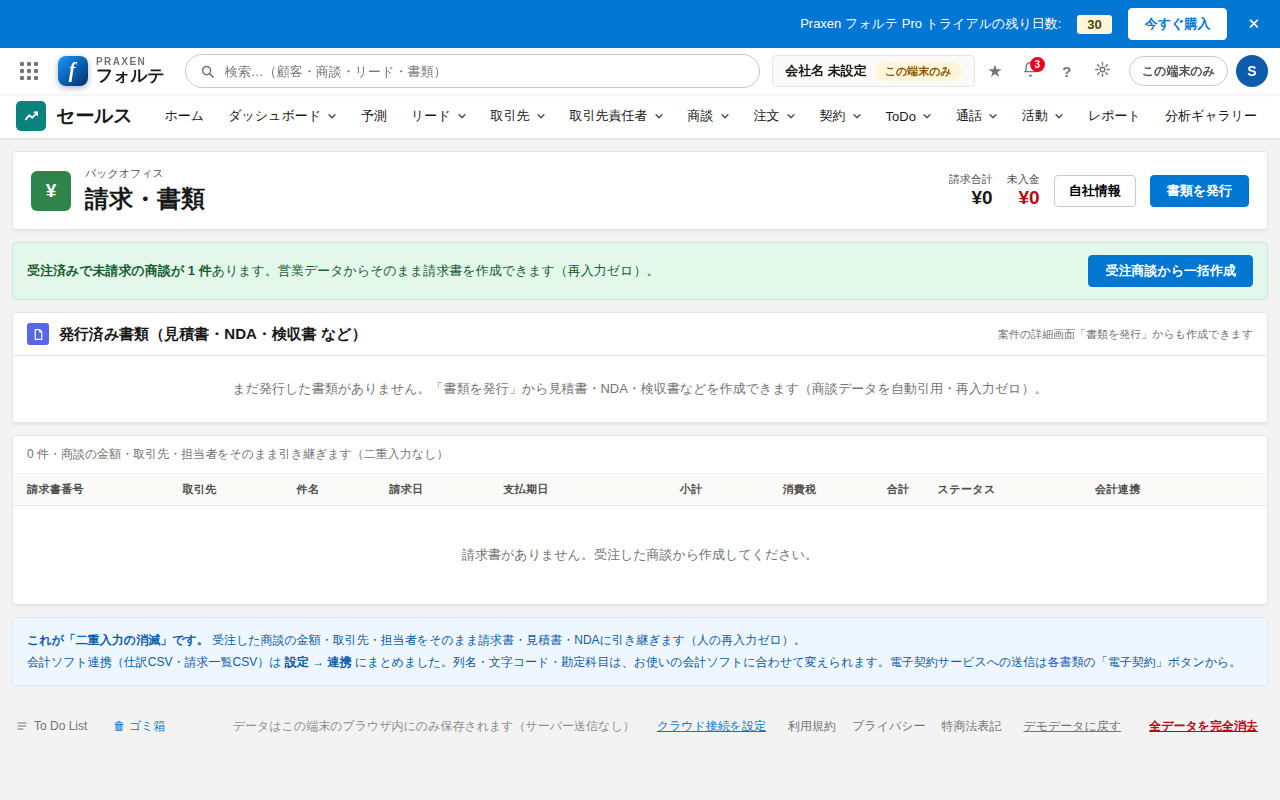Click the Praxen フォルテ logo icon
Screen dimensions: 1280x800
[73, 71]
